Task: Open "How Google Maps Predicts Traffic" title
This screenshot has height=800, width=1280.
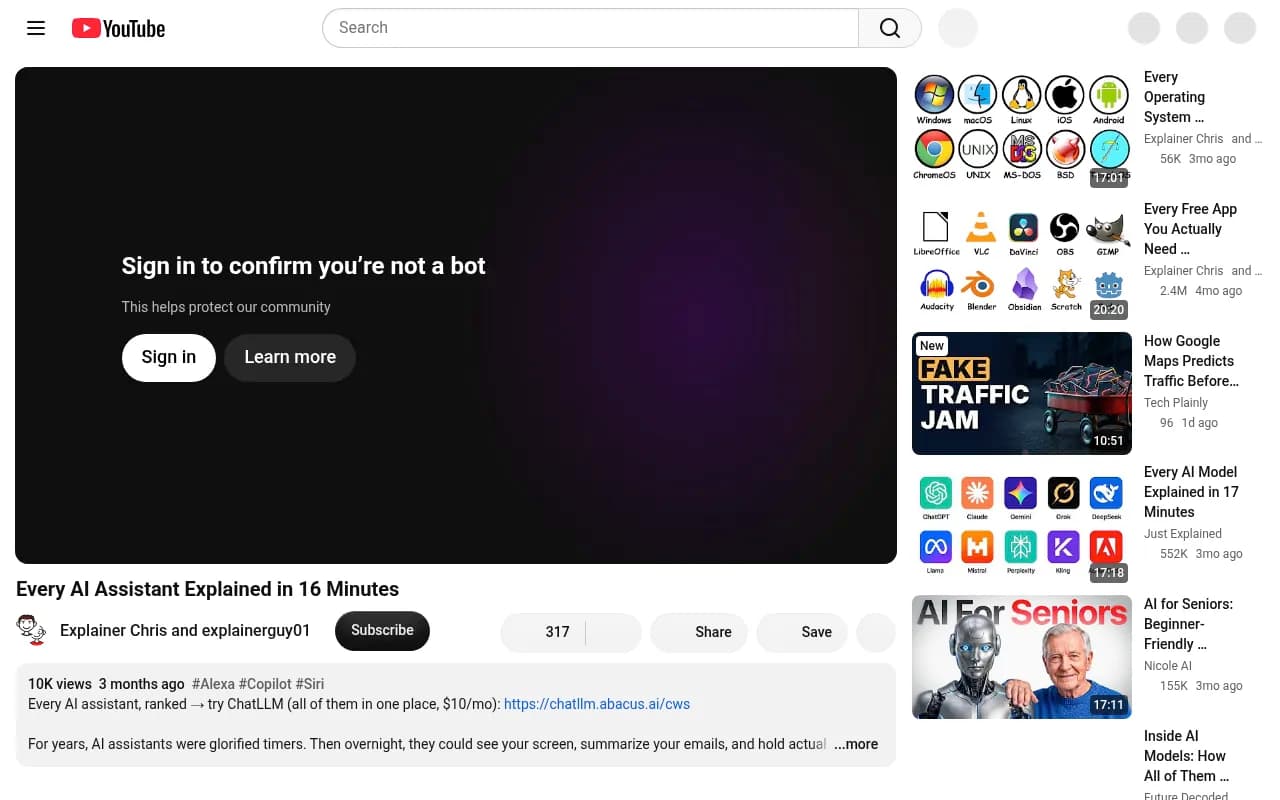Action: [x=1191, y=361]
